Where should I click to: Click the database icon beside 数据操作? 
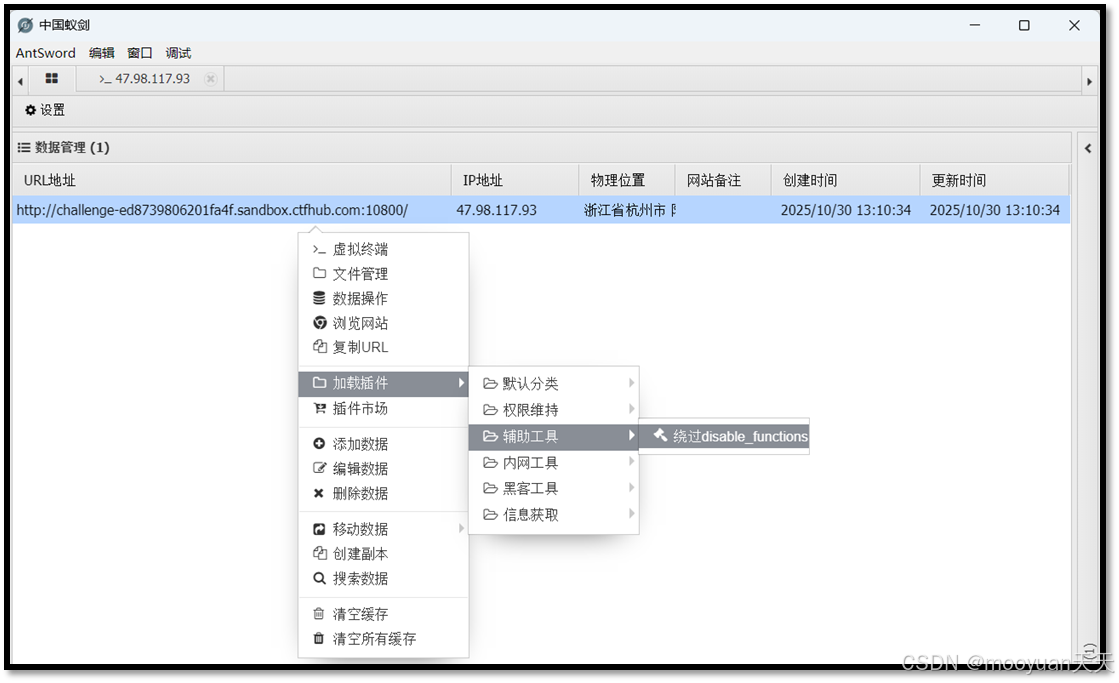click(x=319, y=298)
